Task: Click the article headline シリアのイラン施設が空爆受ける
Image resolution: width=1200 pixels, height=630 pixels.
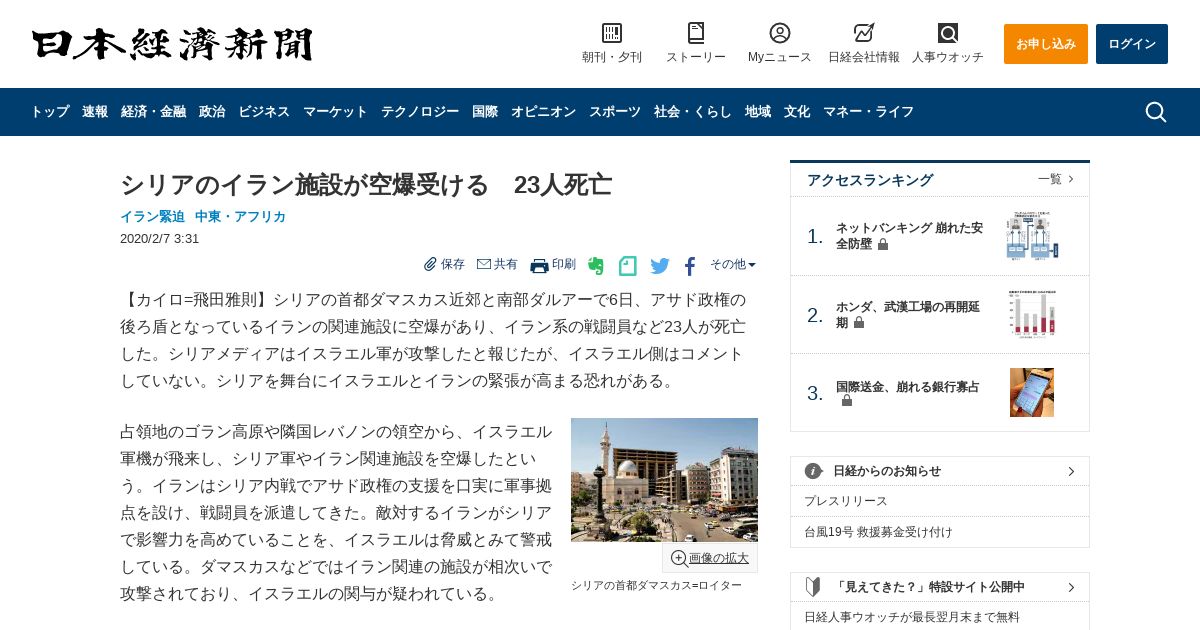Action: 366,185
